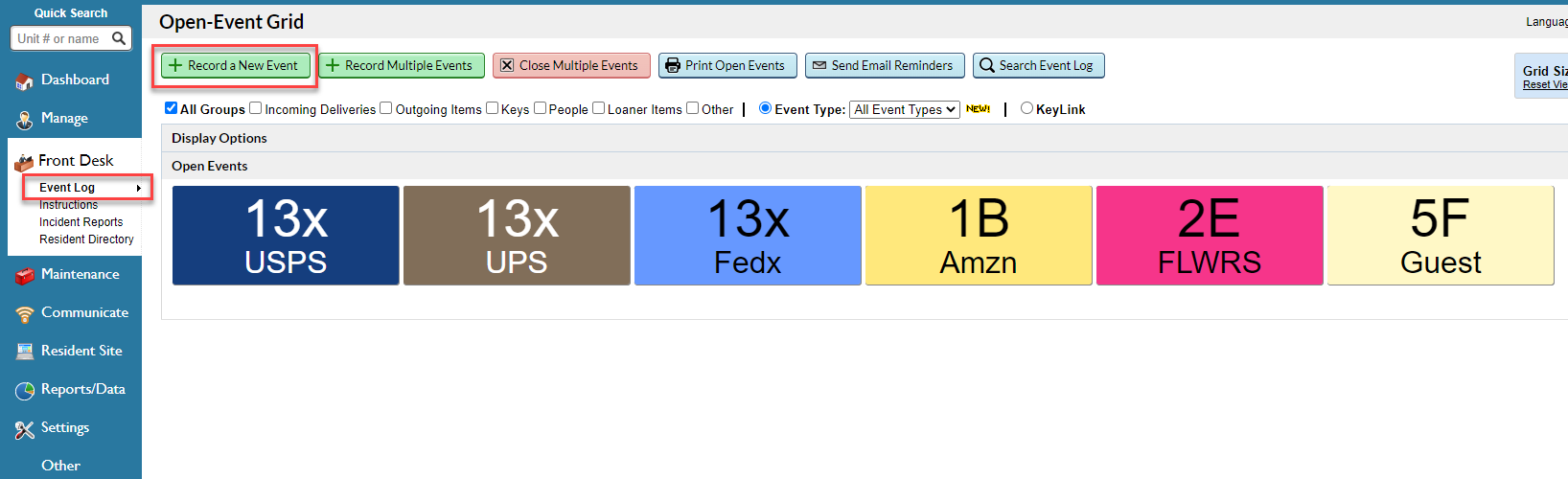Screen dimensions: 1568x479
Task: Click X icon on Close Multiple Events
Action: click(507, 65)
